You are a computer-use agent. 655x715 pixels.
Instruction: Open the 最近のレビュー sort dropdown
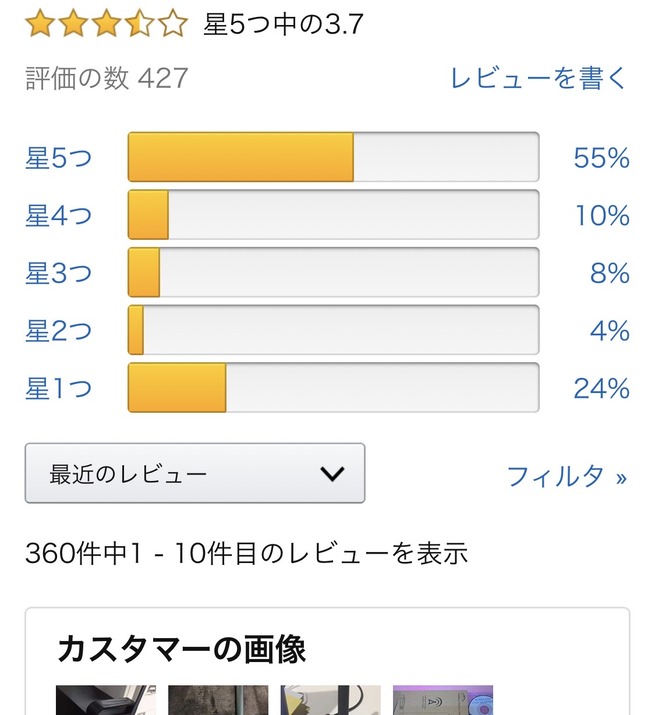(x=194, y=473)
